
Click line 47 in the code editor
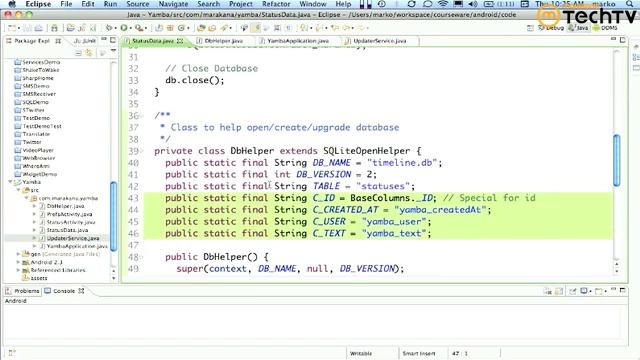click(x=378, y=245)
